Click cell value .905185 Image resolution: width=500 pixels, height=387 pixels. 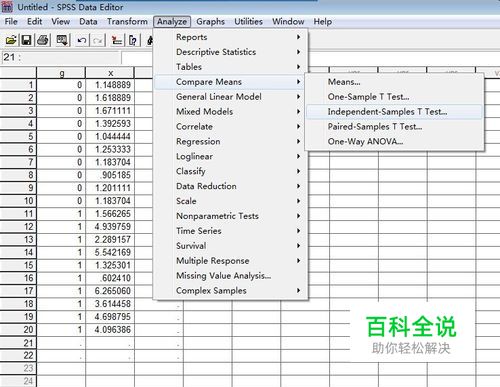pos(110,175)
